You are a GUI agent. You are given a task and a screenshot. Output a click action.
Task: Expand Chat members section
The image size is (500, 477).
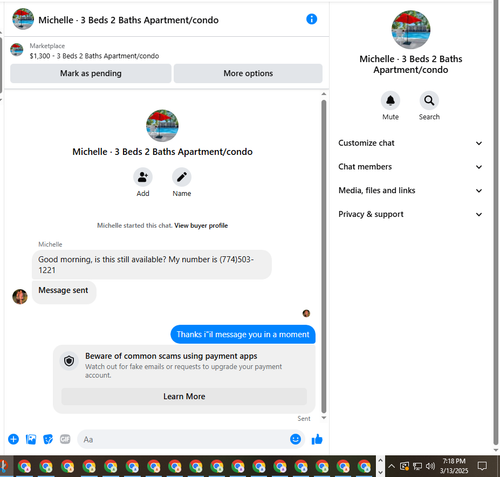(x=410, y=167)
